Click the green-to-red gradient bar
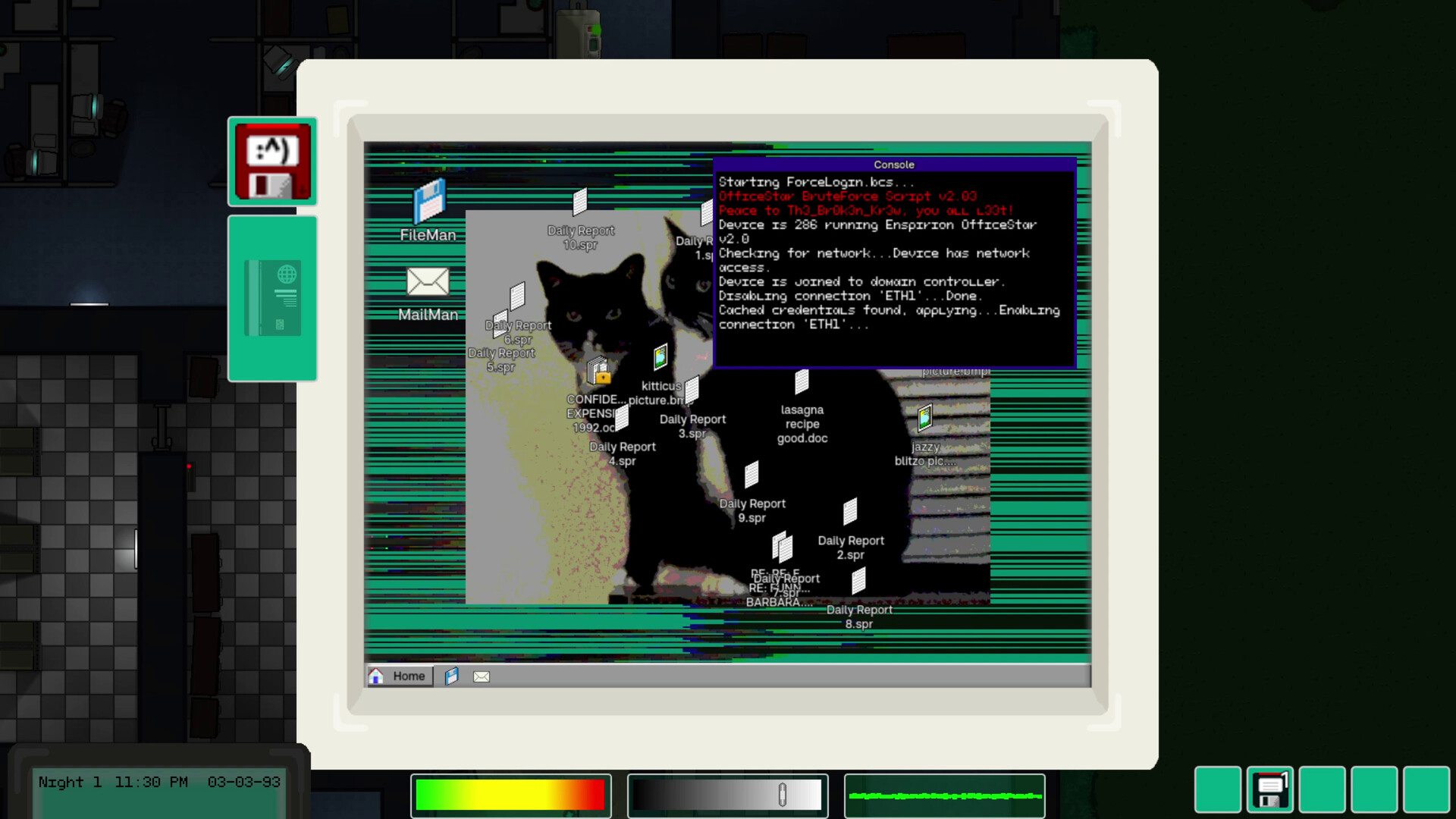Screen dimensions: 1456x819 point(510,795)
